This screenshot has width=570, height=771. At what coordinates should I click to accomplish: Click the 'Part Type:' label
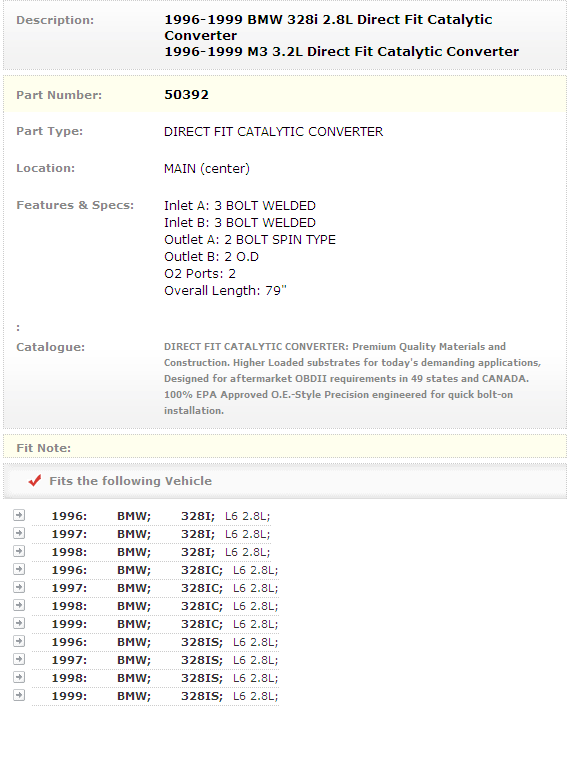(x=50, y=131)
